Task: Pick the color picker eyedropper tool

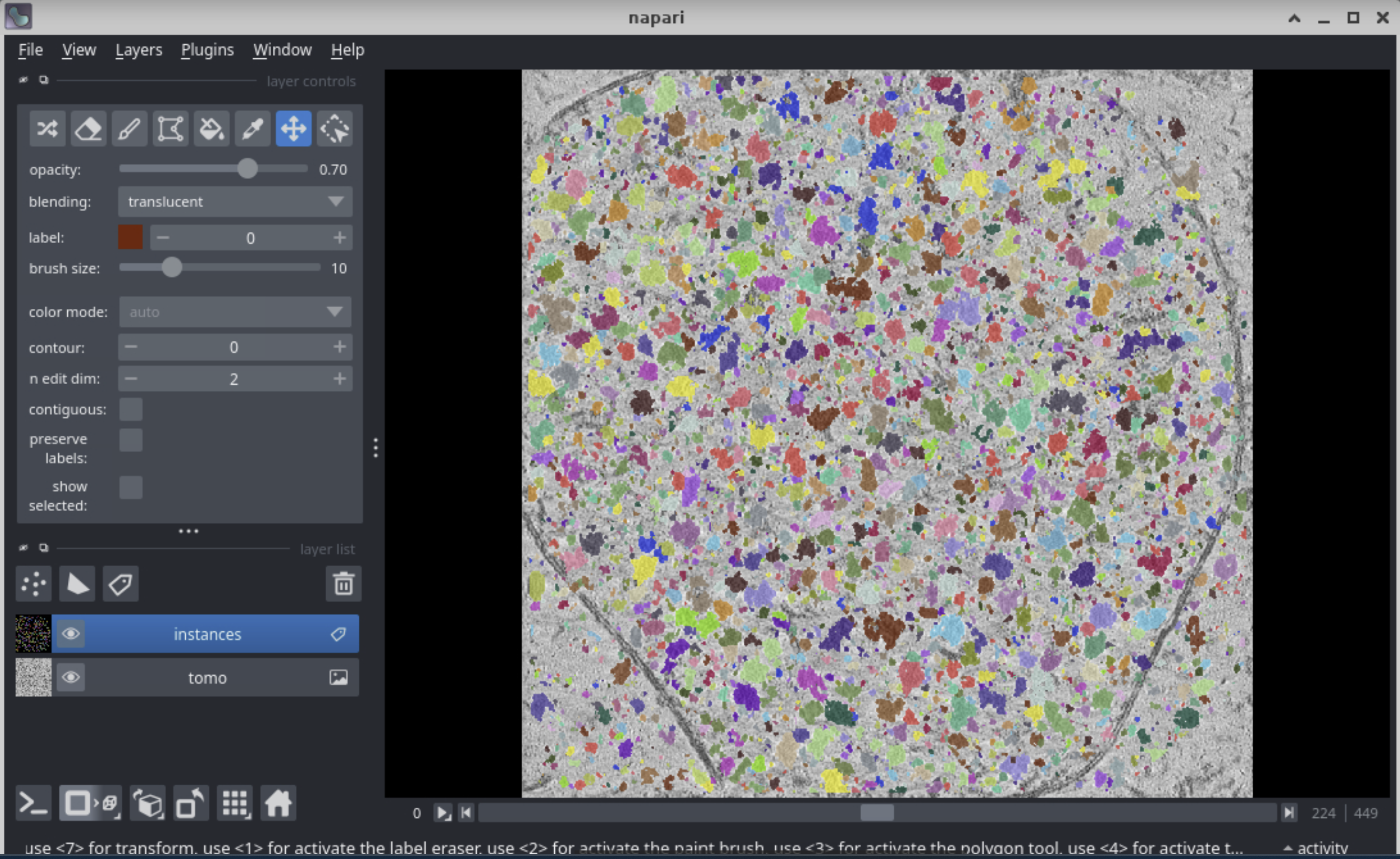Action: pos(252,129)
